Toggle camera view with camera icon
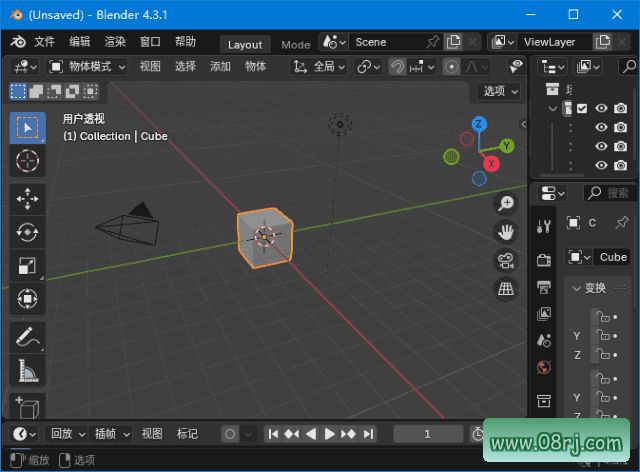This screenshot has width=640, height=472. 506,260
